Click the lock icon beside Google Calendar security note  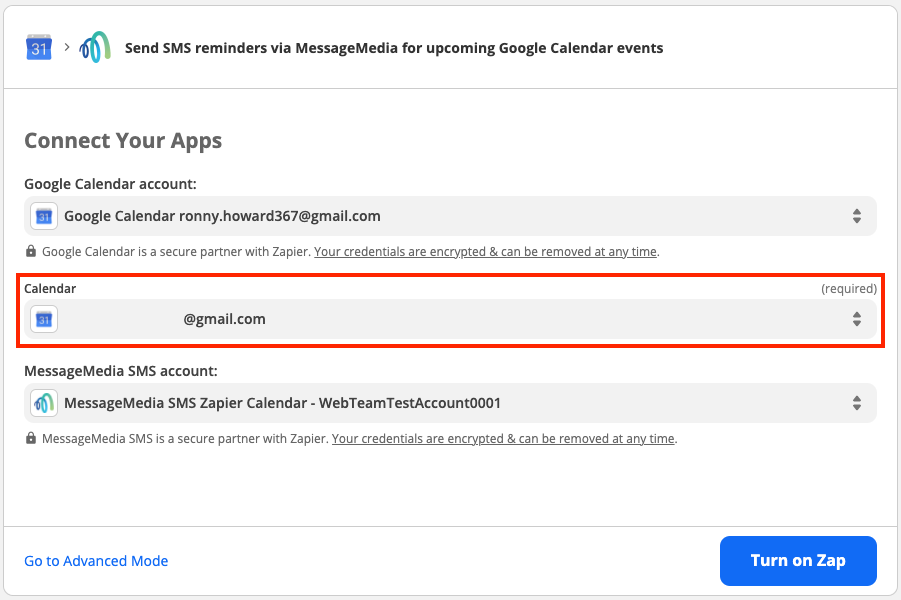point(31,251)
